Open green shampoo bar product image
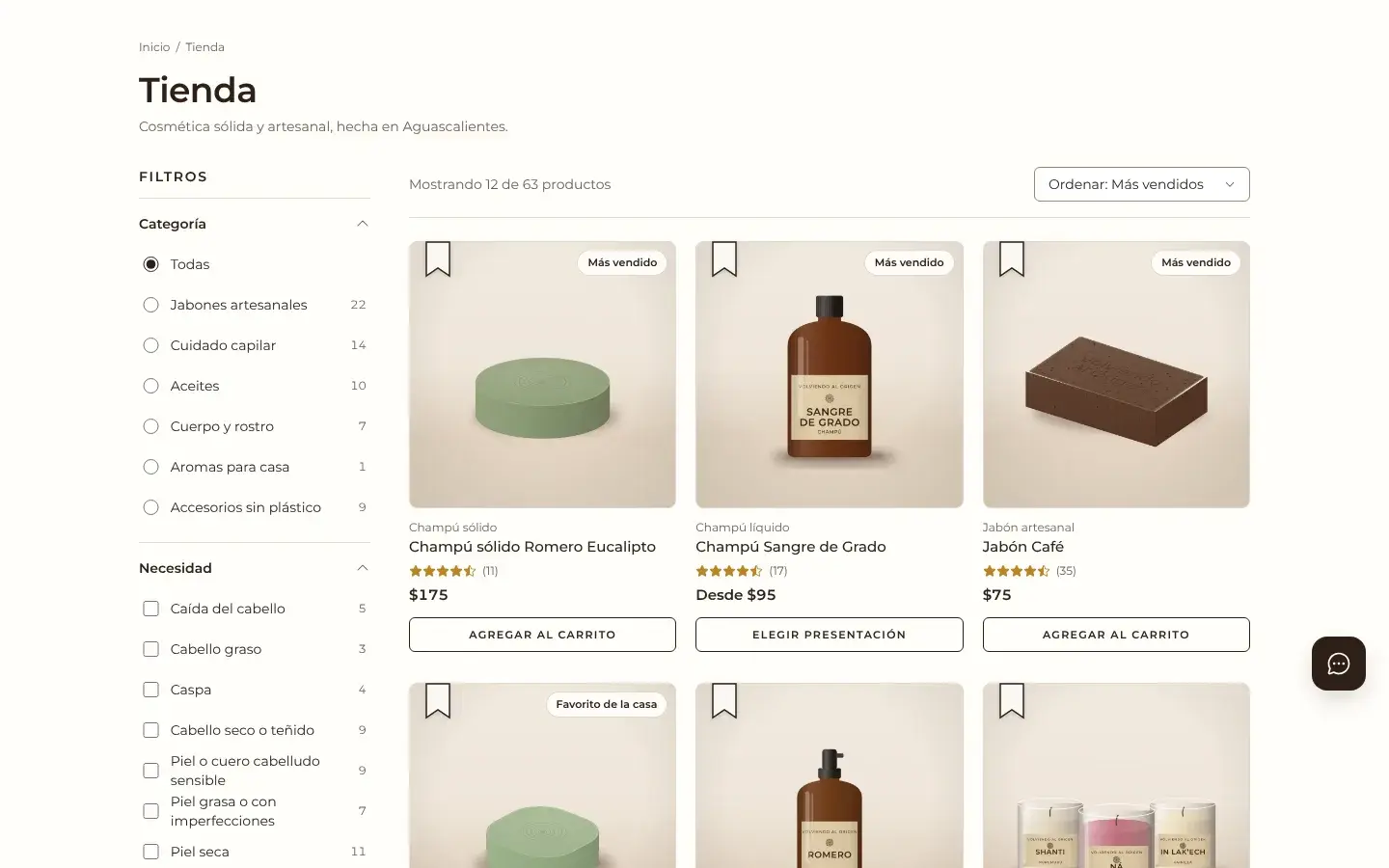This screenshot has width=1389, height=868. tap(542, 374)
